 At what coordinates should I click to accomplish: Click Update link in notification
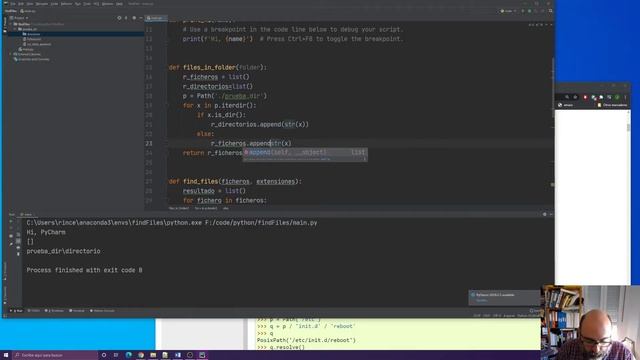(482, 300)
